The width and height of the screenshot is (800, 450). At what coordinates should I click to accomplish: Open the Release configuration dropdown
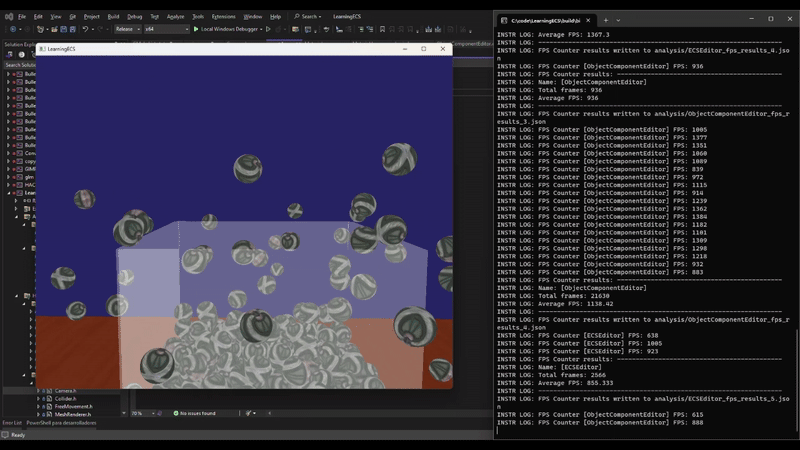coord(128,29)
